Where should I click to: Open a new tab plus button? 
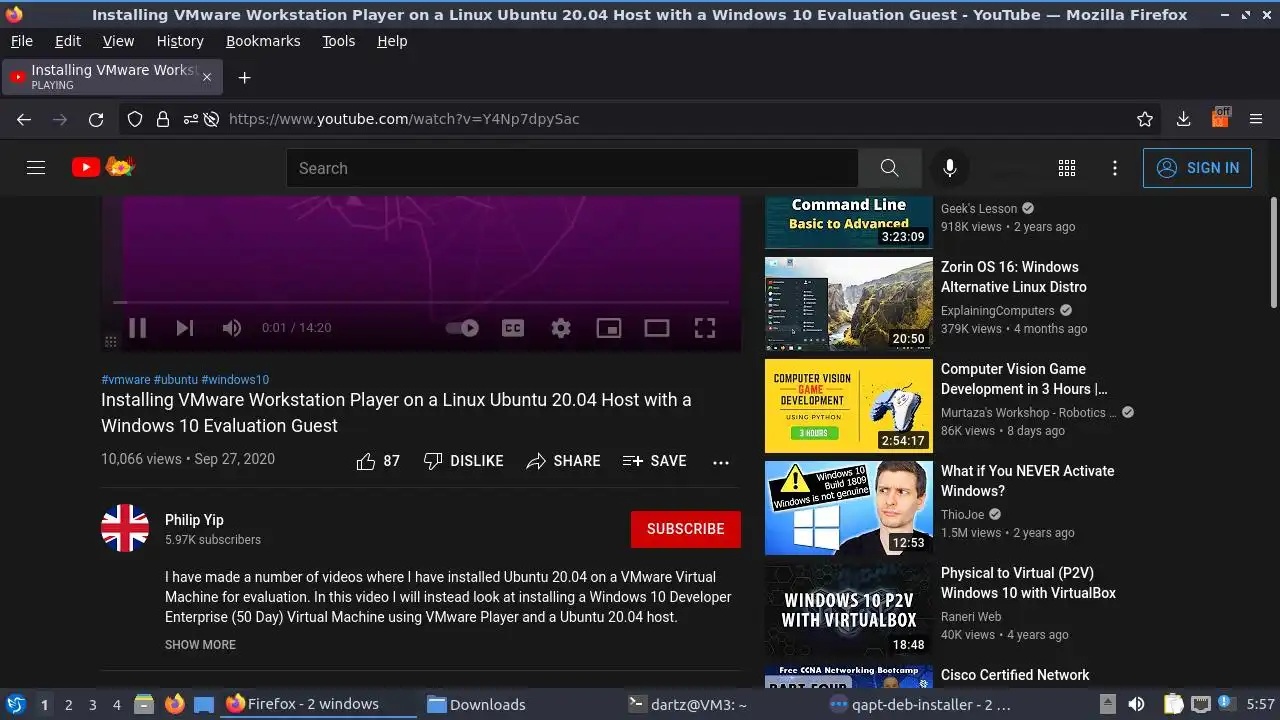pyautogui.click(x=244, y=77)
